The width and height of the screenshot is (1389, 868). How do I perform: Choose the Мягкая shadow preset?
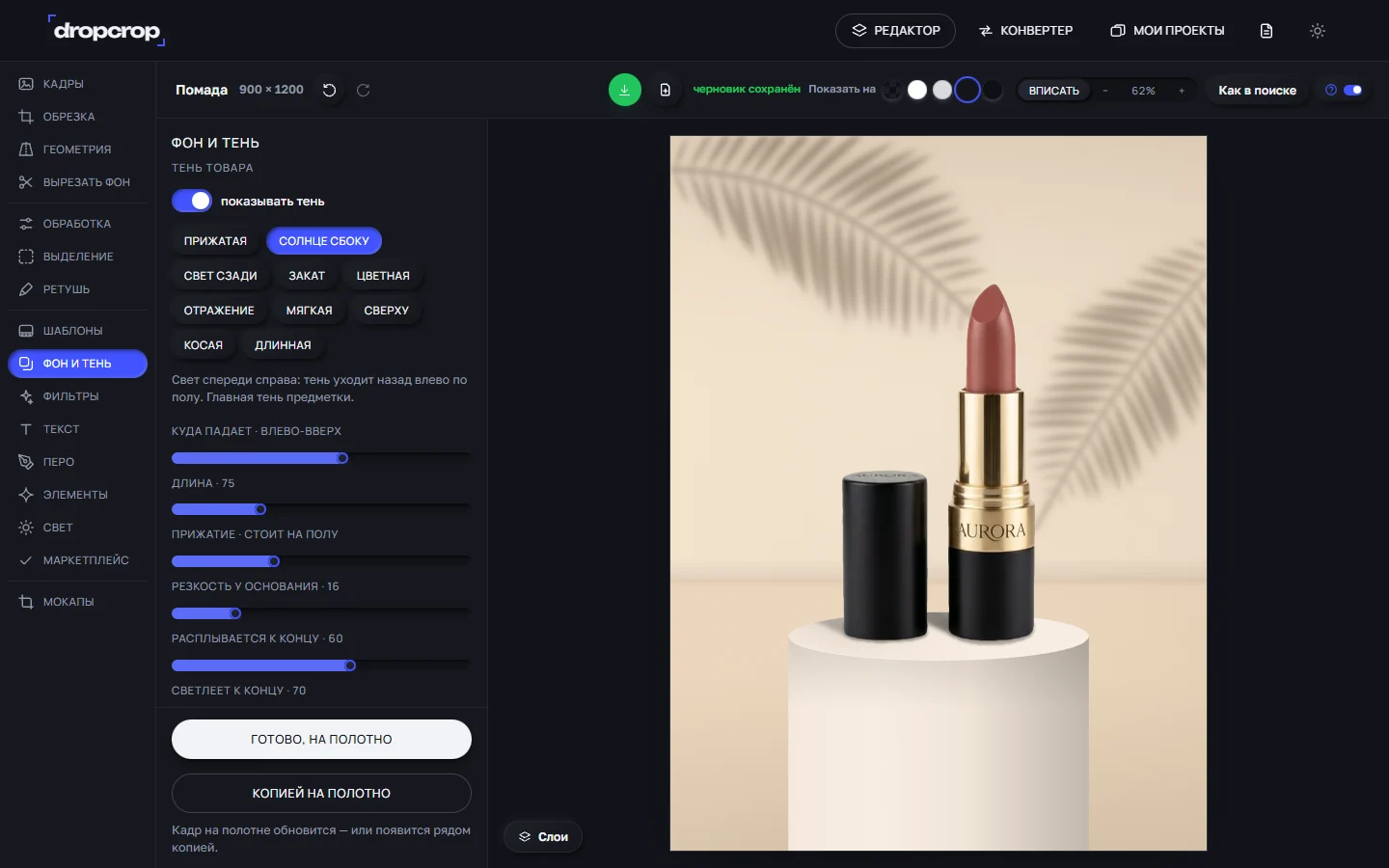310,311
